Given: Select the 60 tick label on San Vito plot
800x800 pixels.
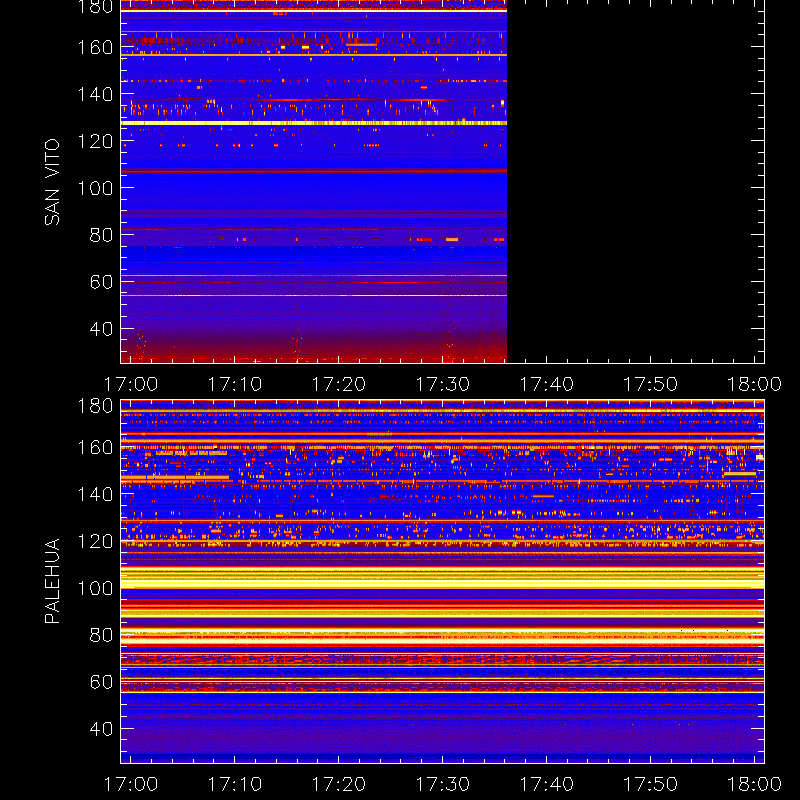Looking at the screenshot, I should pos(101,282).
